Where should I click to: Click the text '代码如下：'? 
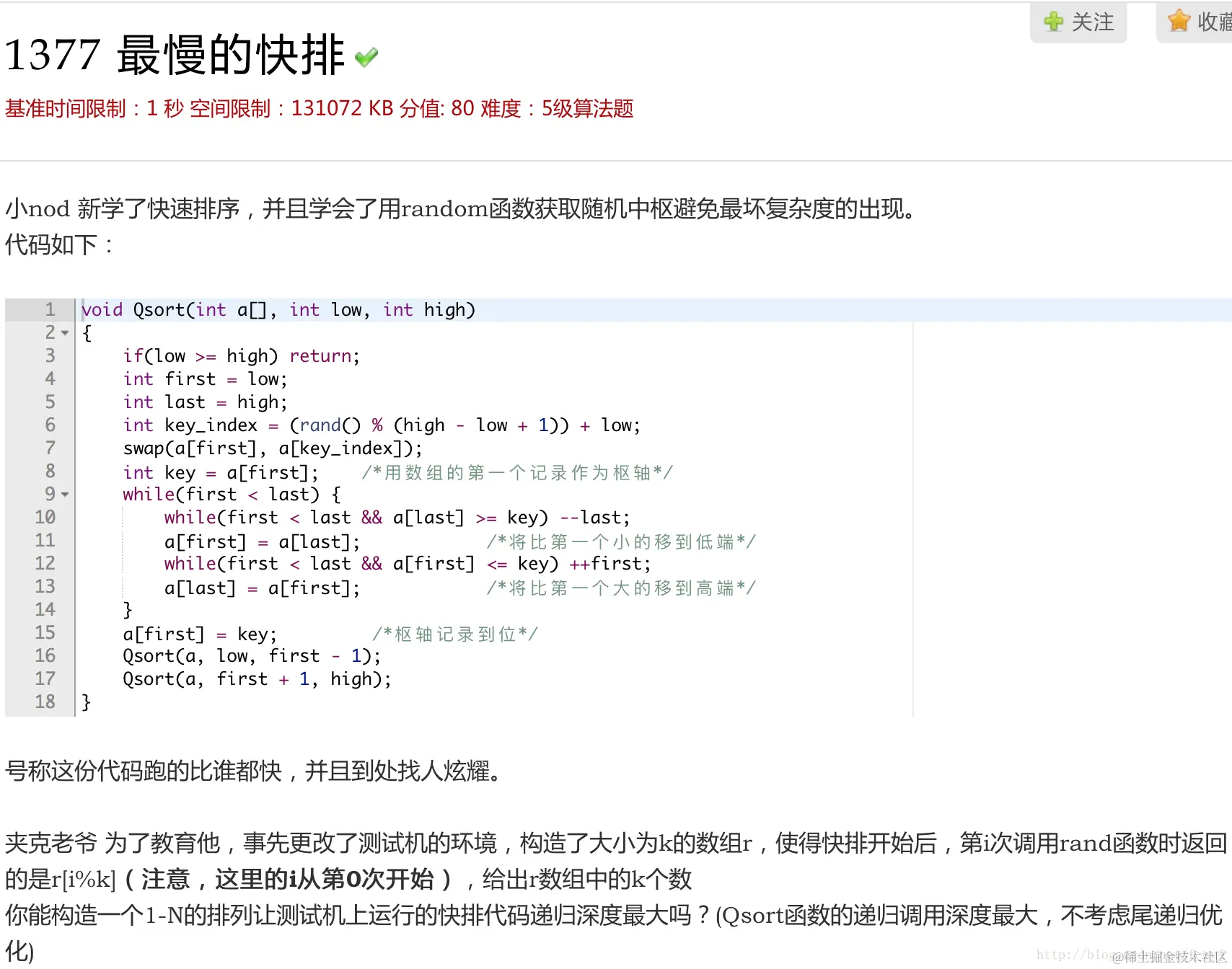click(59, 245)
